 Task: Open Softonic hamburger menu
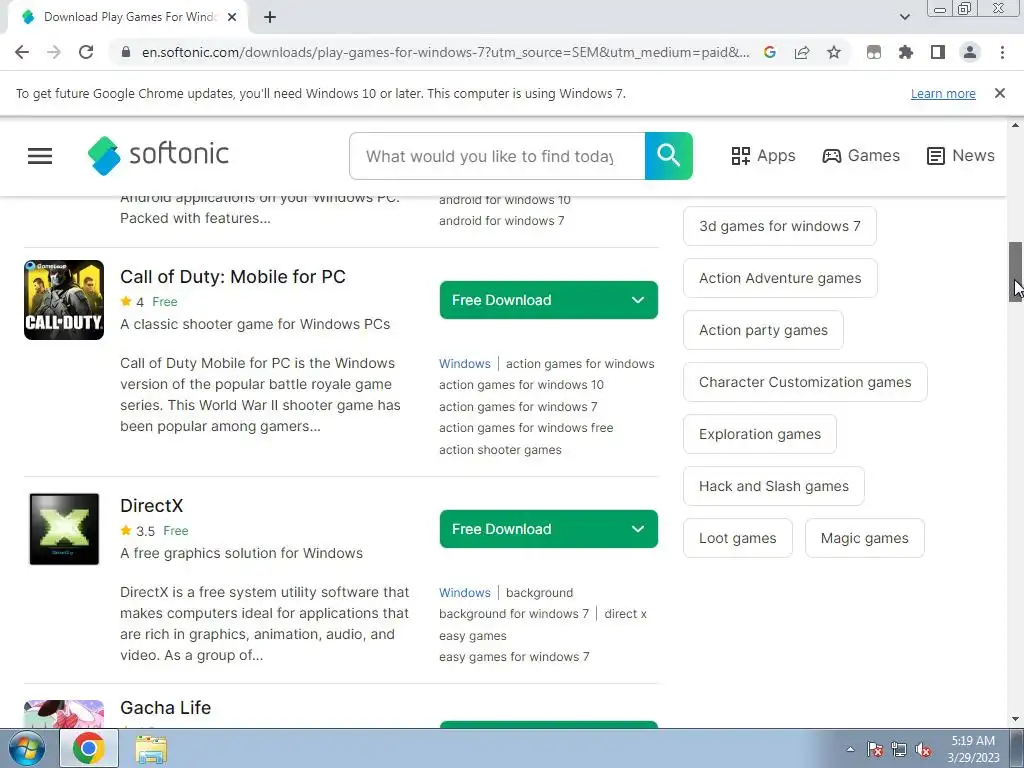pos(40,155)
